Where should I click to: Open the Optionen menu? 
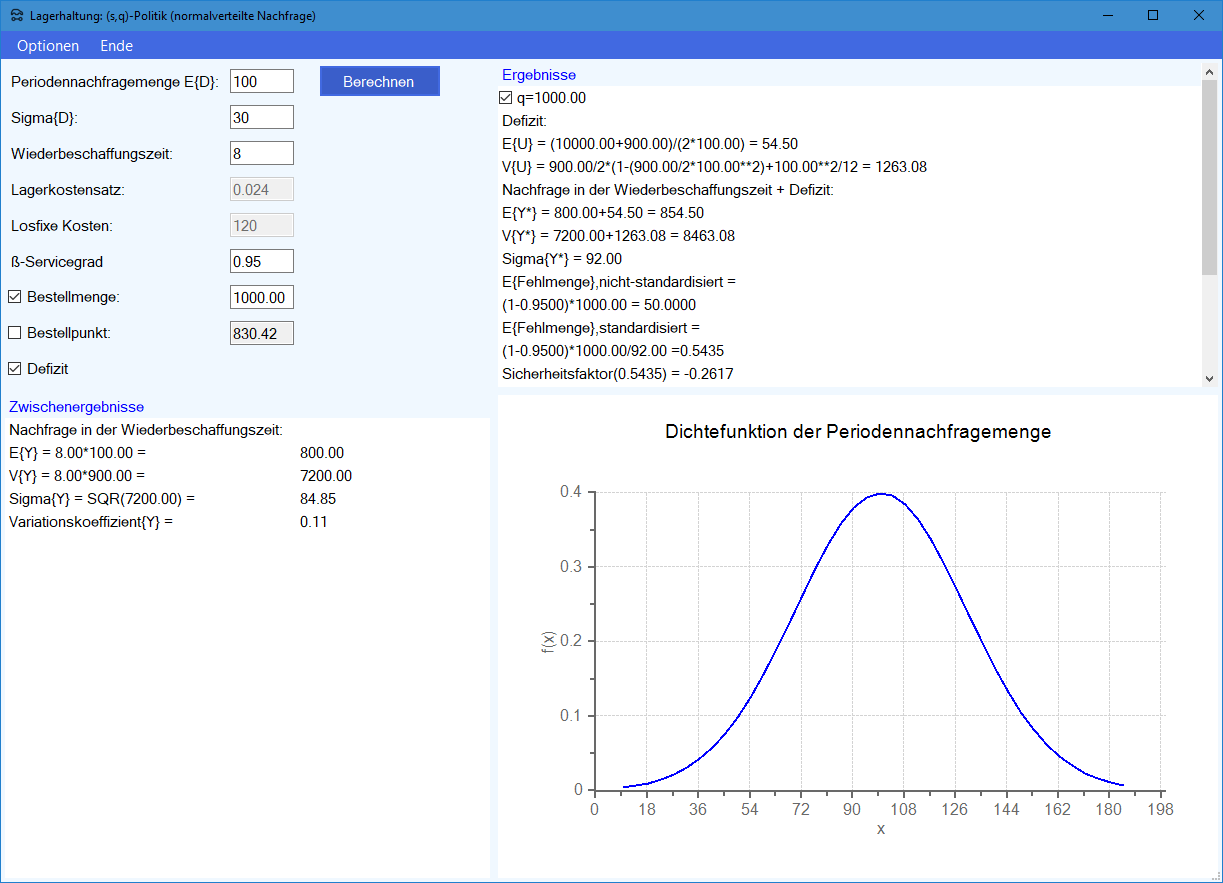(x=48, y=46)
